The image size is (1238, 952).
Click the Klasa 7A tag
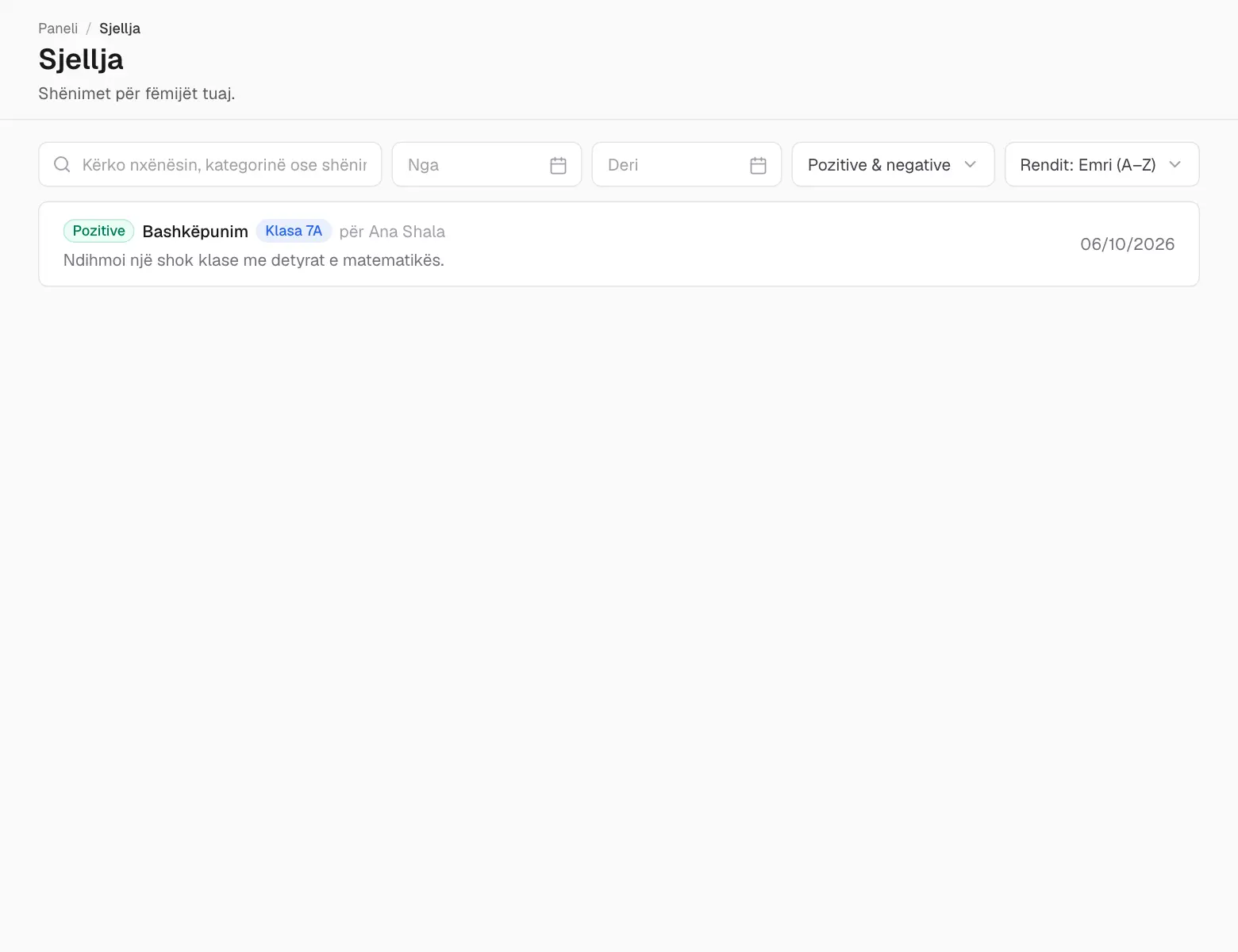294,231
